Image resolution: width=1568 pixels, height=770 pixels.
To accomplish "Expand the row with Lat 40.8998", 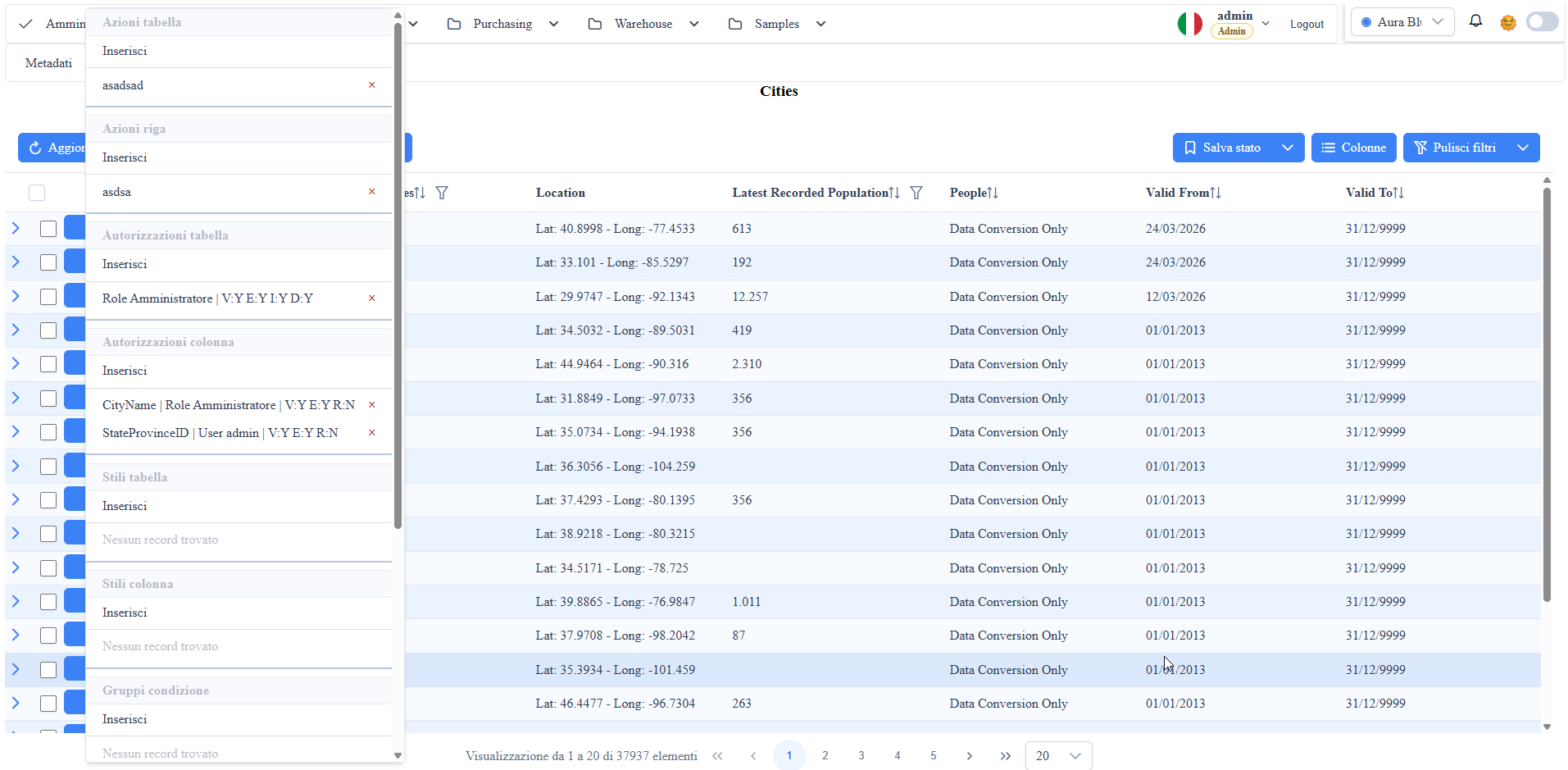I will (x=16, y=228).
